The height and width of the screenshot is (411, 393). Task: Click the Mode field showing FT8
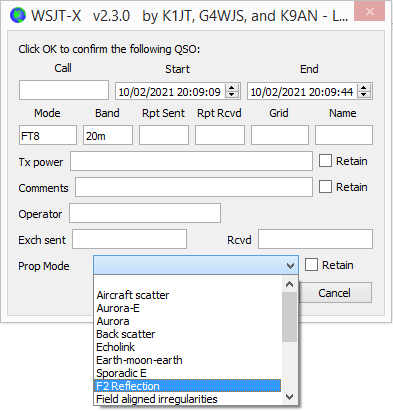[x=48, y=135]
